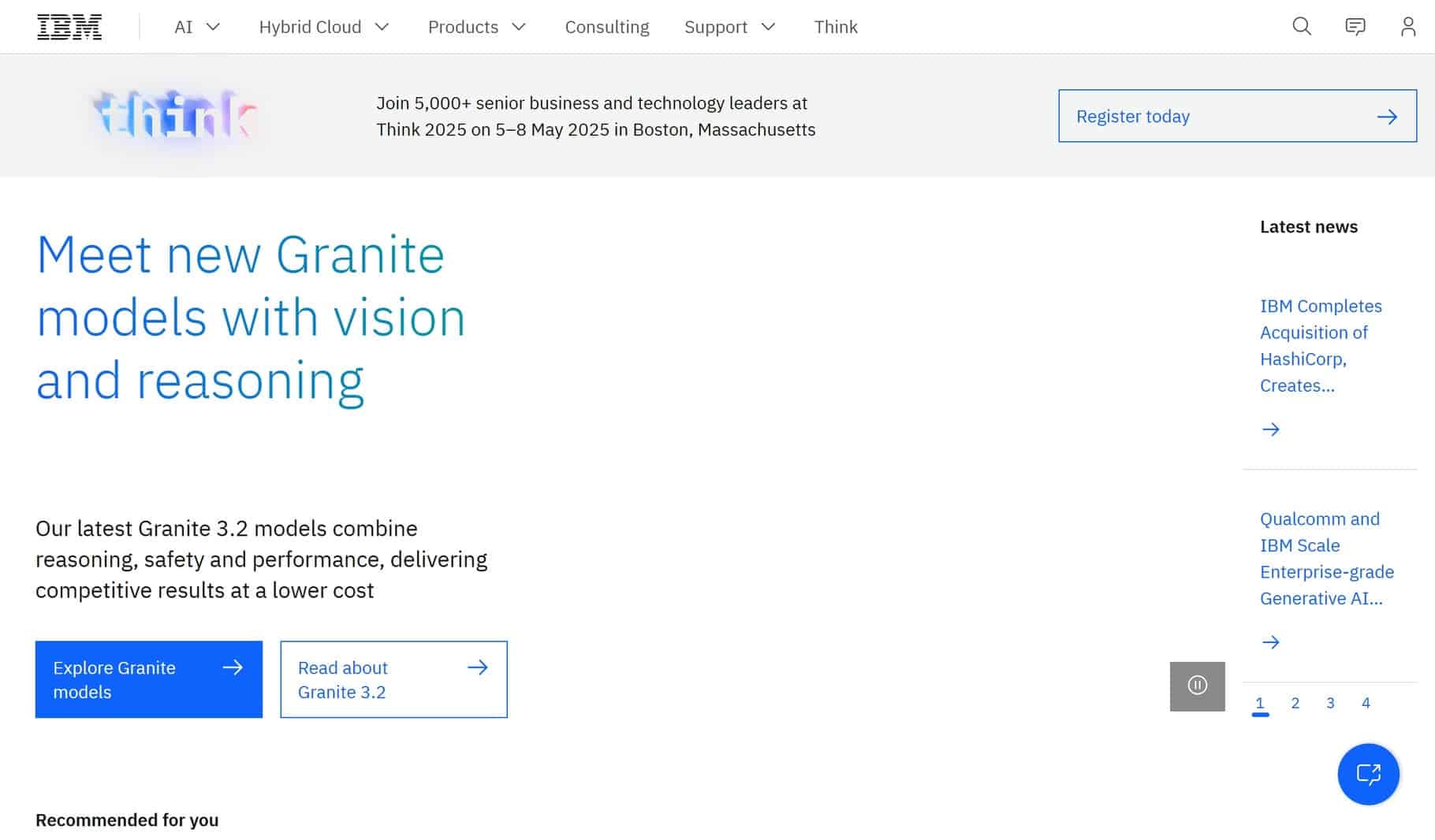Click the IBM logo
Screen dimensions: 1435x840
[x=69, y=27]
